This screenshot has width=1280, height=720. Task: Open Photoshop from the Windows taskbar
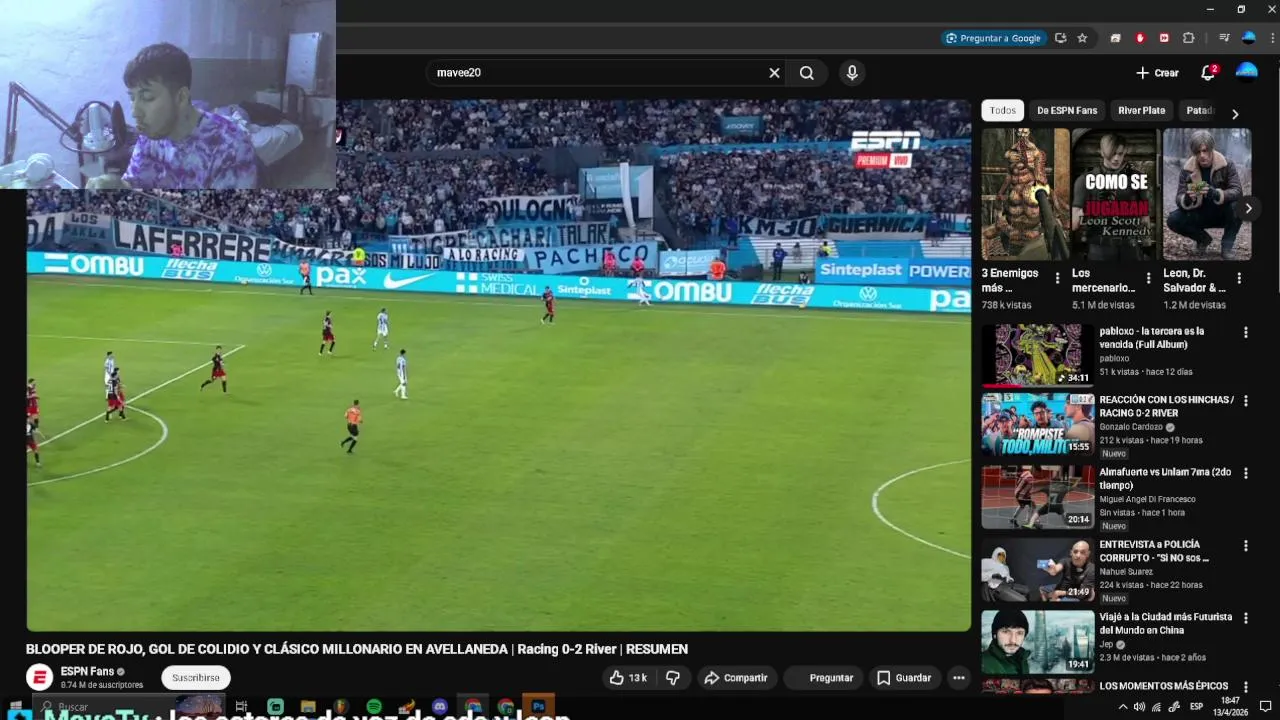tap(538, 707)
